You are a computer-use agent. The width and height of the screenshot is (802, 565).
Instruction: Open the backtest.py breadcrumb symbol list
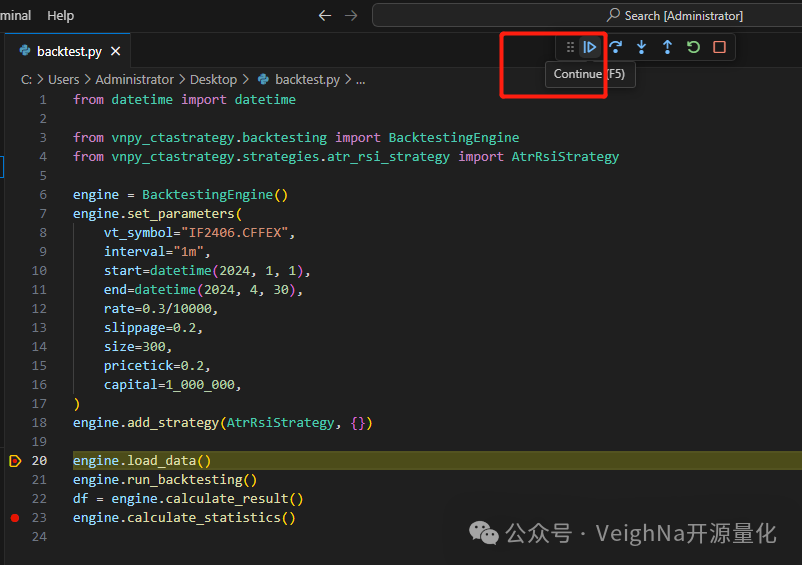click(307, 79)
